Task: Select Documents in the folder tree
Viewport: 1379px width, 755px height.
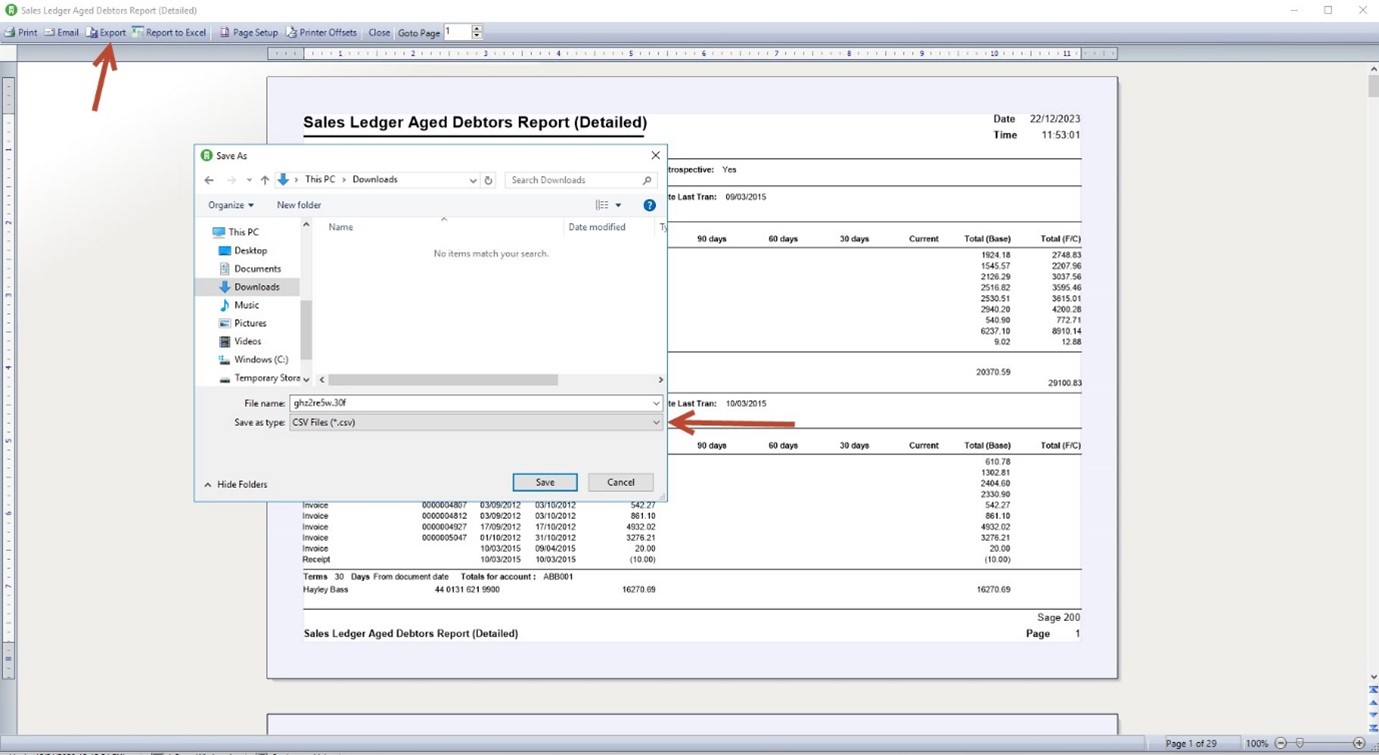Action: [x=250, y=269]
